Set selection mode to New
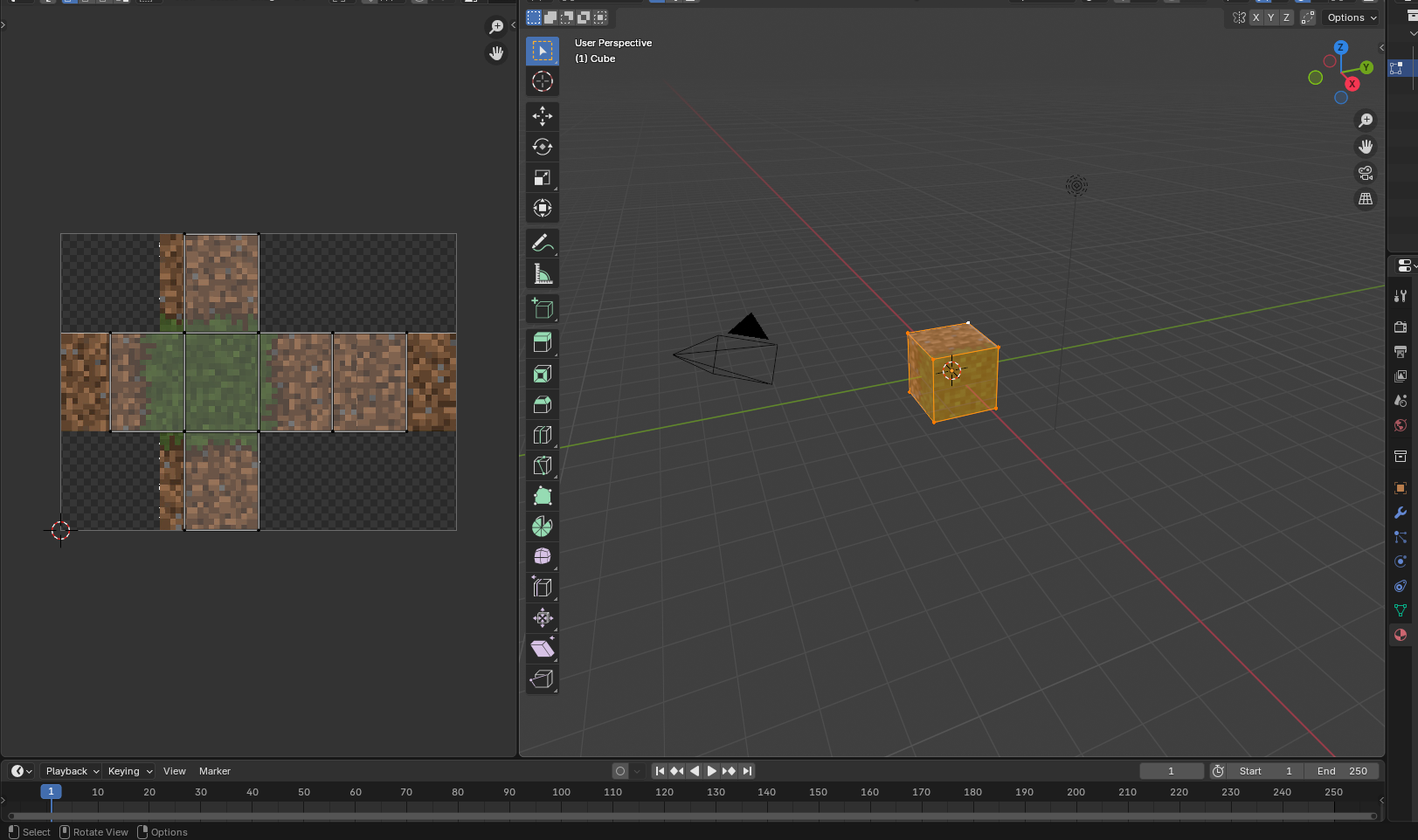Viewport: 1418px width, 840px height. point(534,17)
